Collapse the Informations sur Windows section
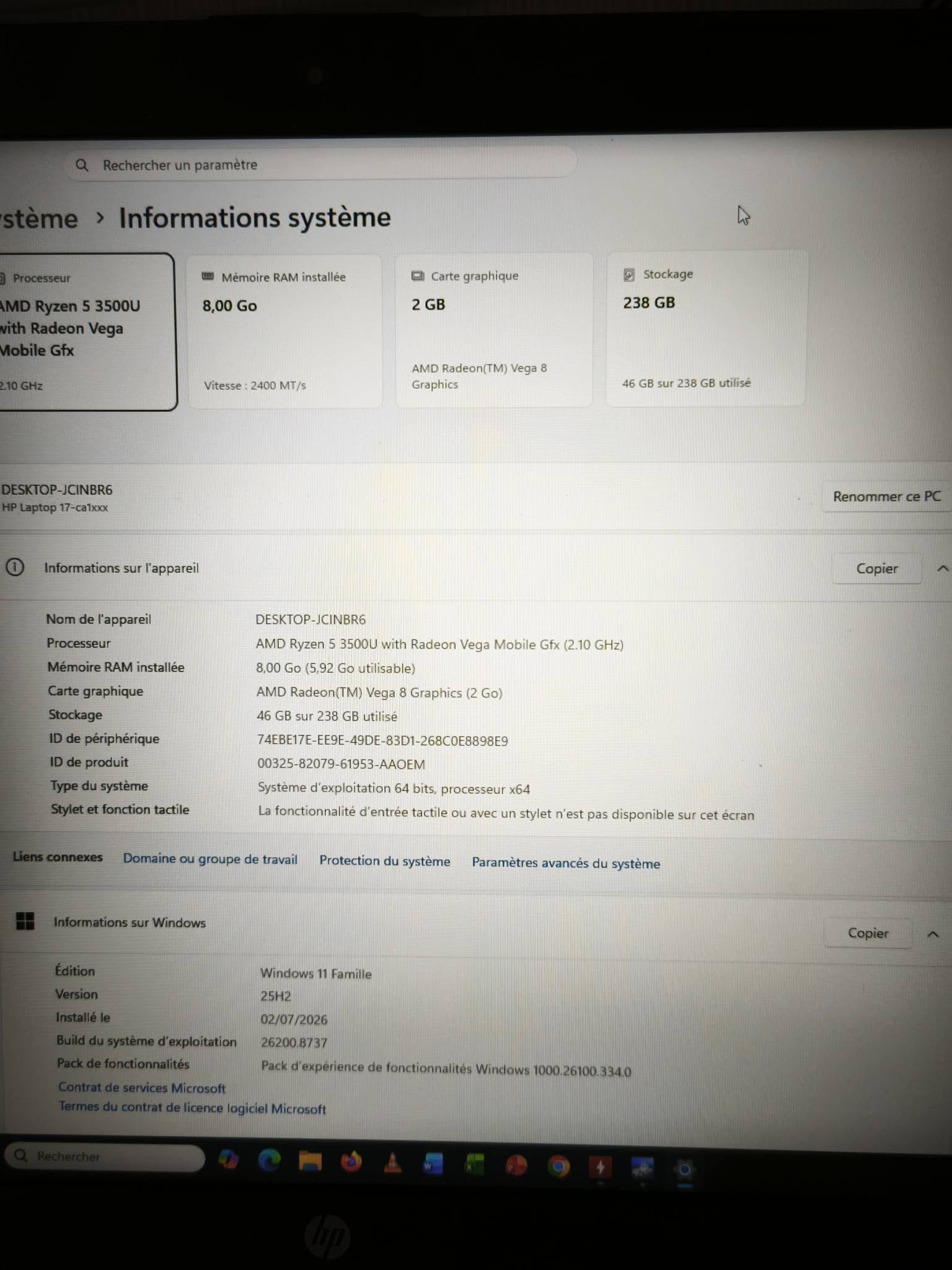Image resolution: width=952 pixels, height=1270 pixels. [933, 934]
